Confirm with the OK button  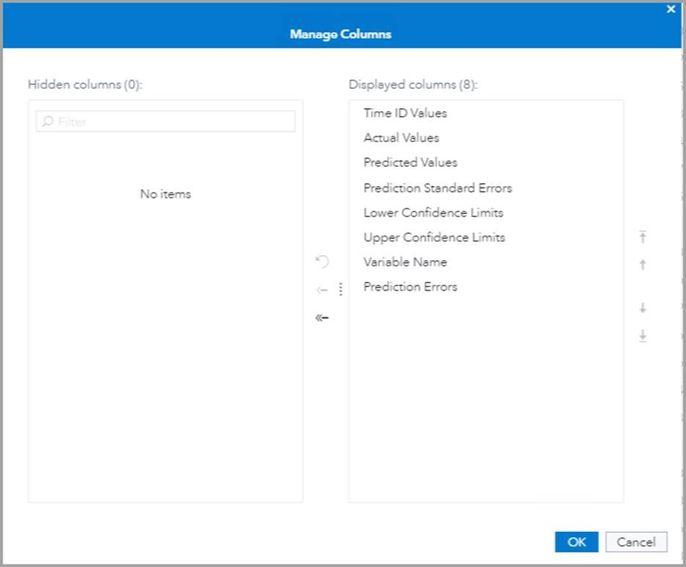point(576,542)
